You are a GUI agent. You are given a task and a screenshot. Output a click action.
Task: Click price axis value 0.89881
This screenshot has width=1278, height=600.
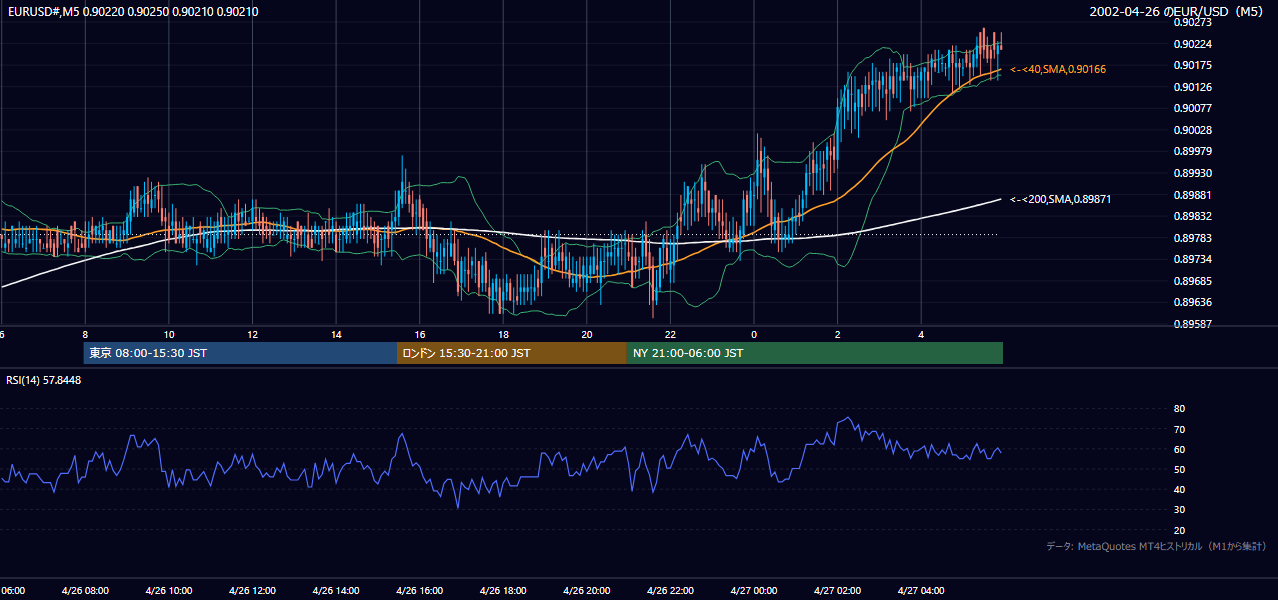coord(1193,195)
